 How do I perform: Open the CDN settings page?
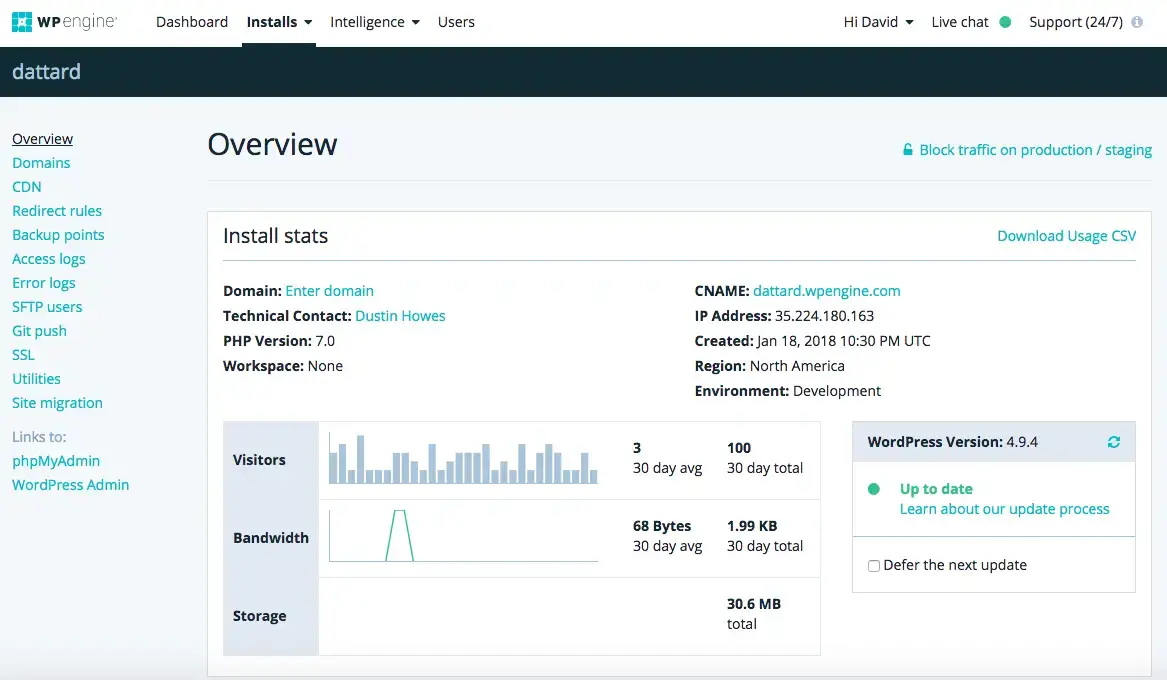click(x=27, y=187)
